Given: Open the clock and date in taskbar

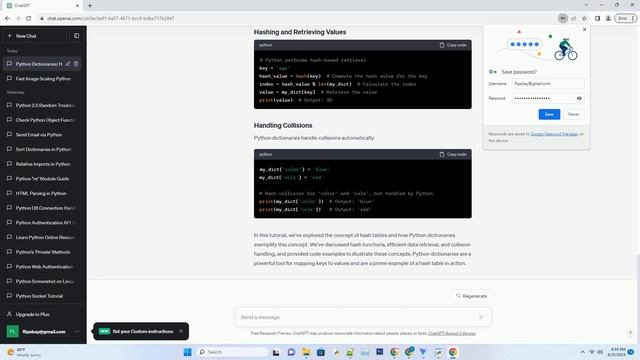Looking at the screenshot, I should [x=617, y=352].
